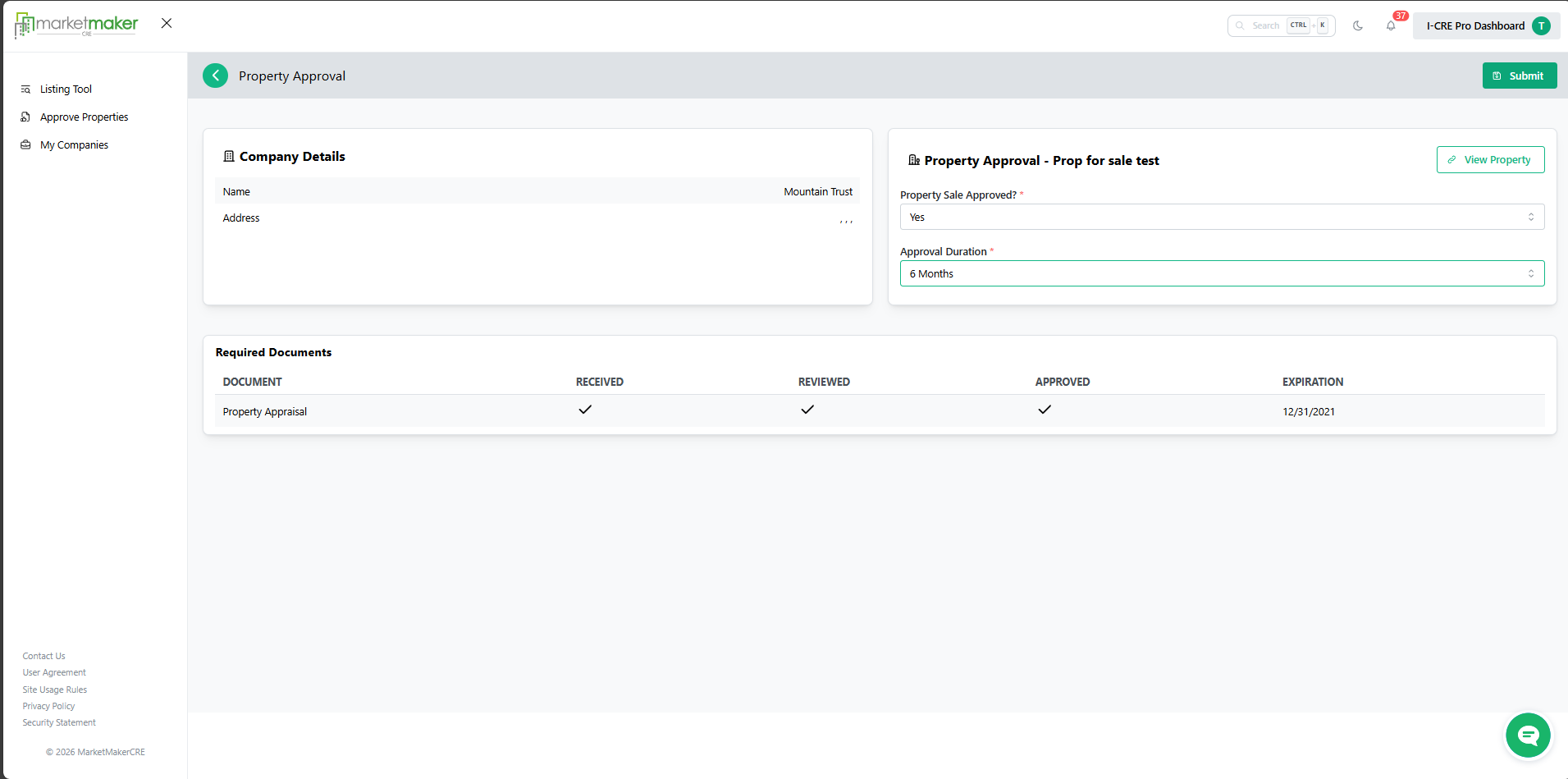Open the Listing Tool menu item
Viewport: 1568px width, 779px height.
point(66,89)
